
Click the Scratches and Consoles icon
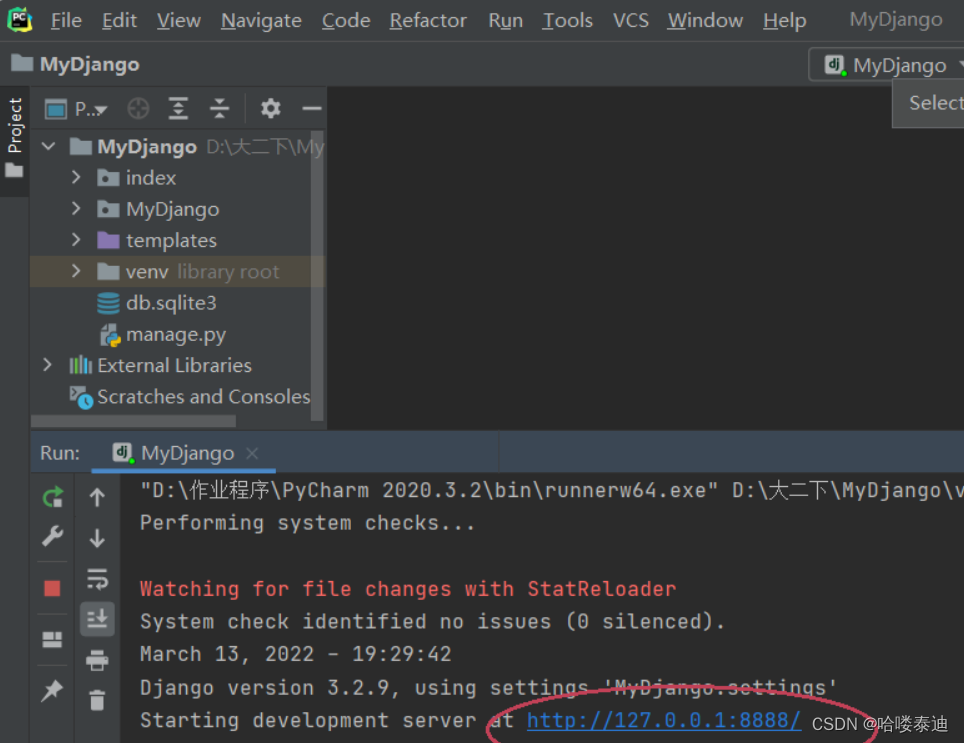[81, 398]
